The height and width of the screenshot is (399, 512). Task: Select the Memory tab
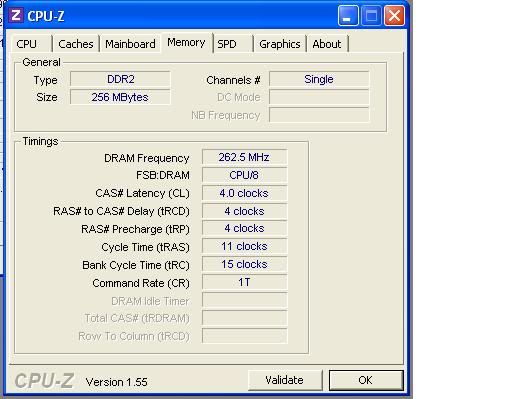tap(186, 42)
